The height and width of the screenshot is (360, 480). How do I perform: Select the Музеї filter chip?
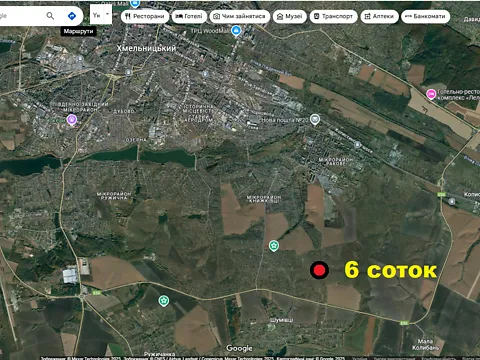[x=289, y=16]
